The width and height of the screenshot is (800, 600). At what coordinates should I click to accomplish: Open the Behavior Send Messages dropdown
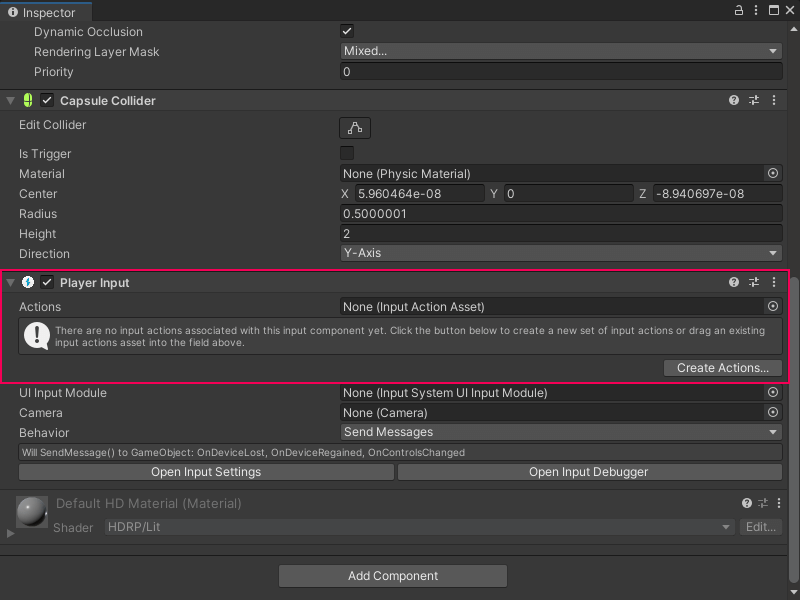point(560,432)
